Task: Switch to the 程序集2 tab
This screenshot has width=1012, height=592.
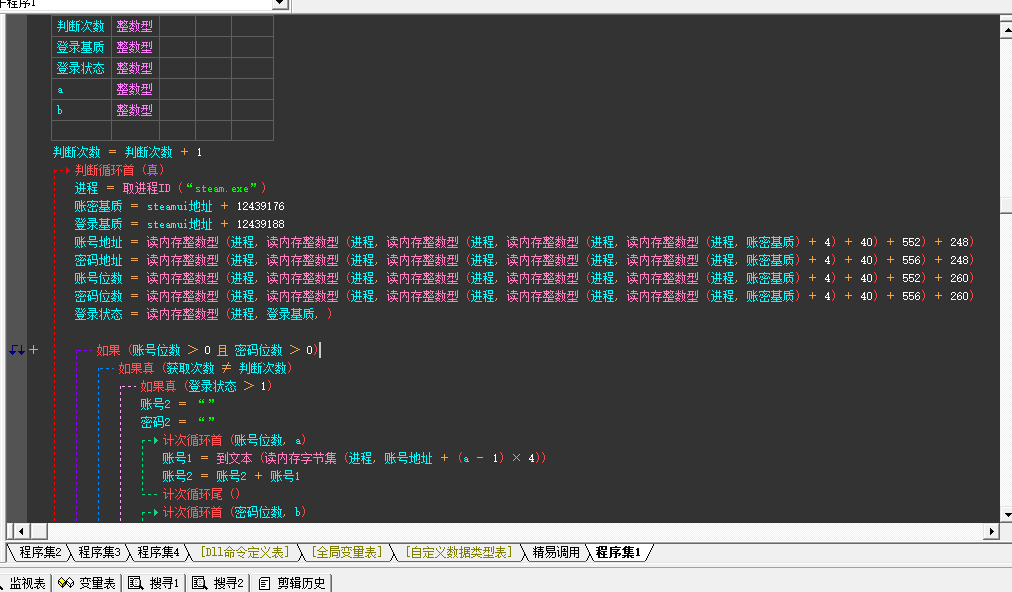Action: [x=40, y=552]
